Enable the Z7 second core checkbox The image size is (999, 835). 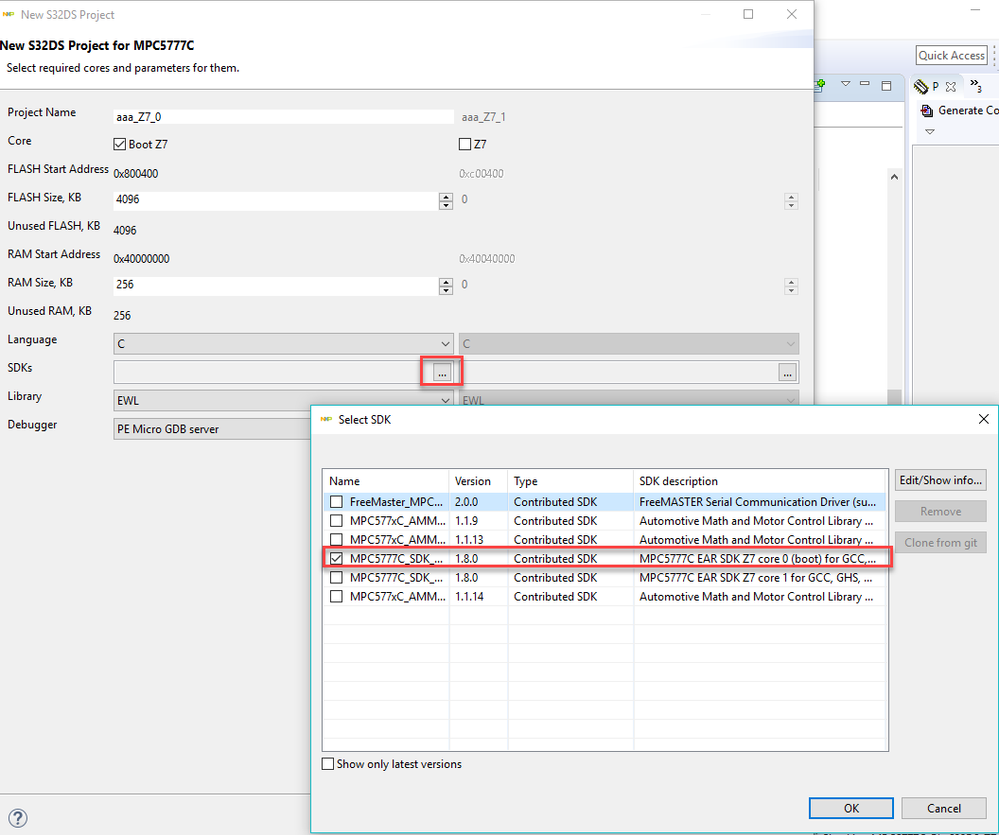pyautogui.click(x=465, y=144)
